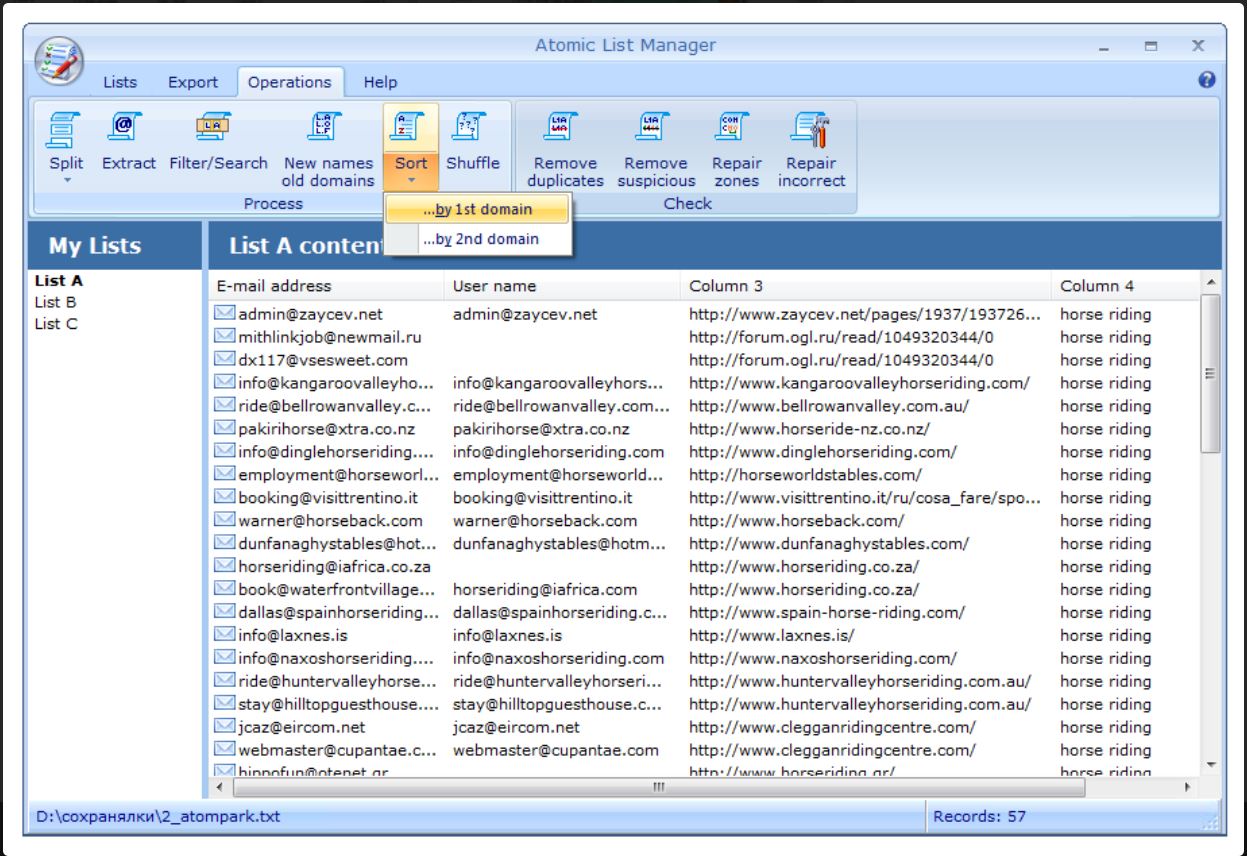Viewport: 1247px width, 856px height.
Task: Open the Lists ribbon tab
Action: [x=120, y=83]
